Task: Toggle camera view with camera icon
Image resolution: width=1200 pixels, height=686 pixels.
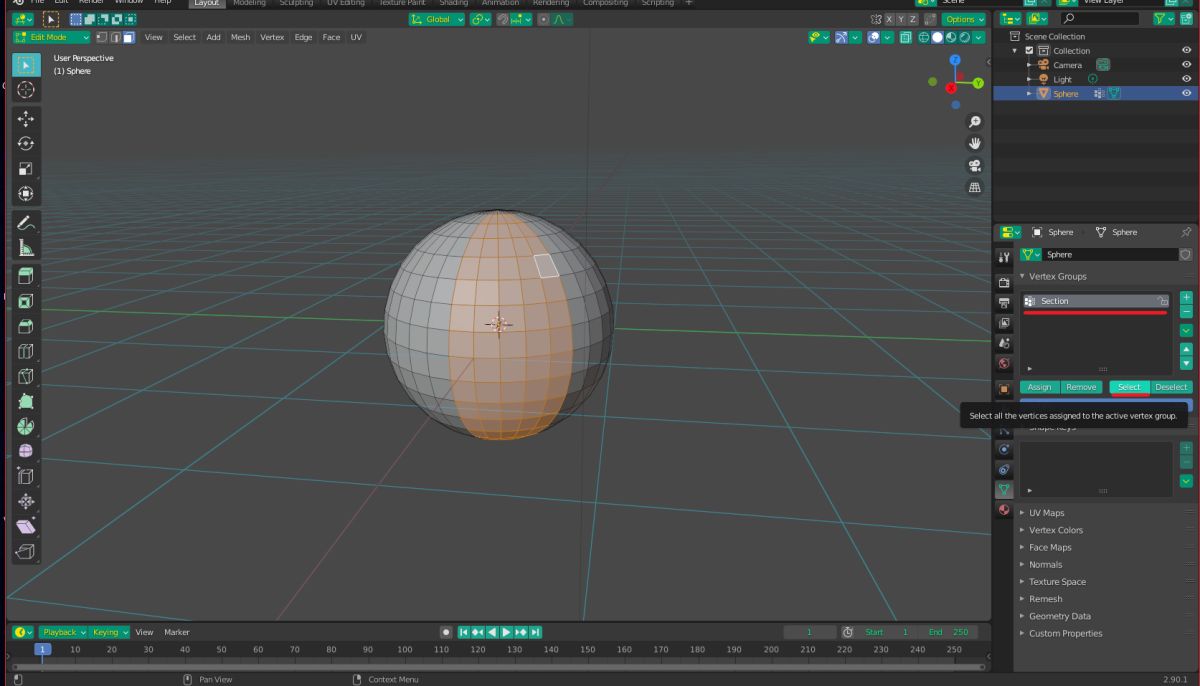Action: tap(974, 166)
